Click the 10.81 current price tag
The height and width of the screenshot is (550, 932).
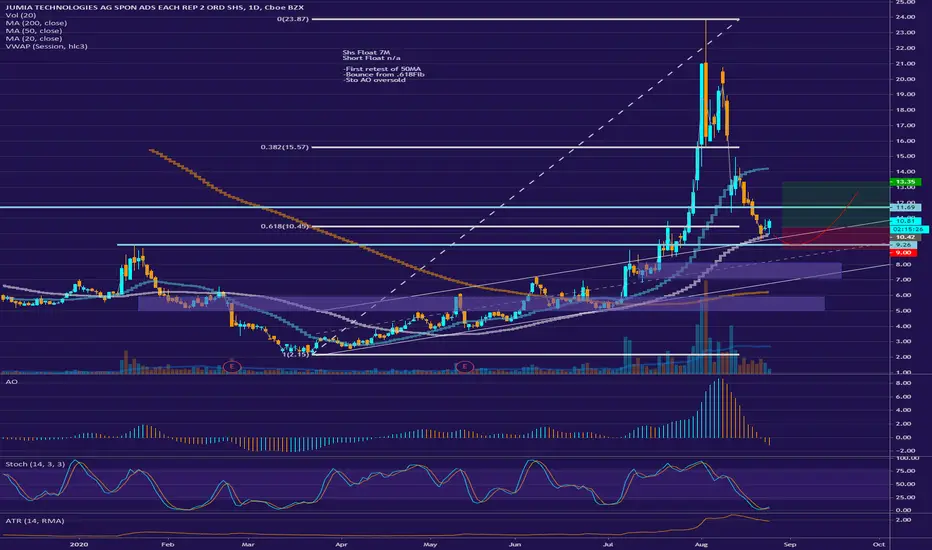point(905,221)
